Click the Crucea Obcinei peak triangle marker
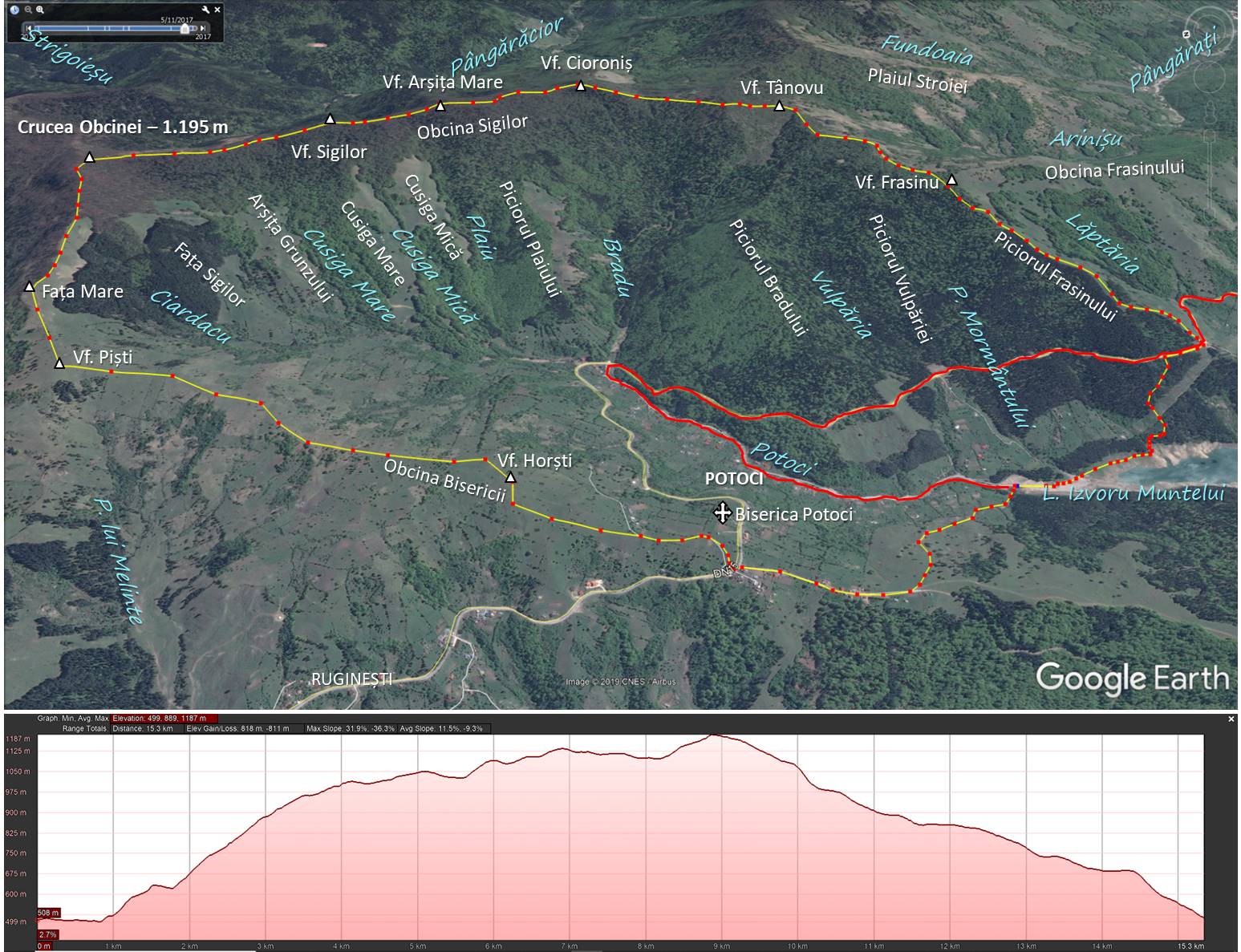1241x952 pixels. (x=90, y=158)
